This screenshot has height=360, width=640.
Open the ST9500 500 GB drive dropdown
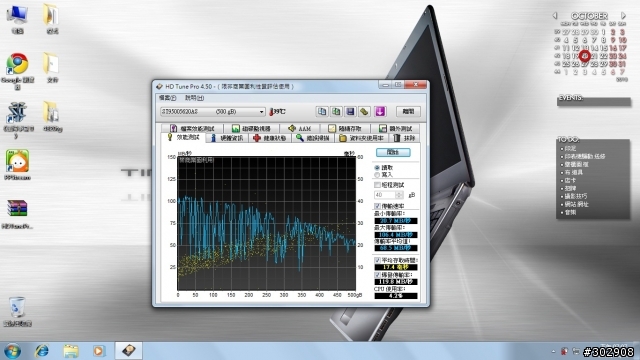(x=213, y=111)
